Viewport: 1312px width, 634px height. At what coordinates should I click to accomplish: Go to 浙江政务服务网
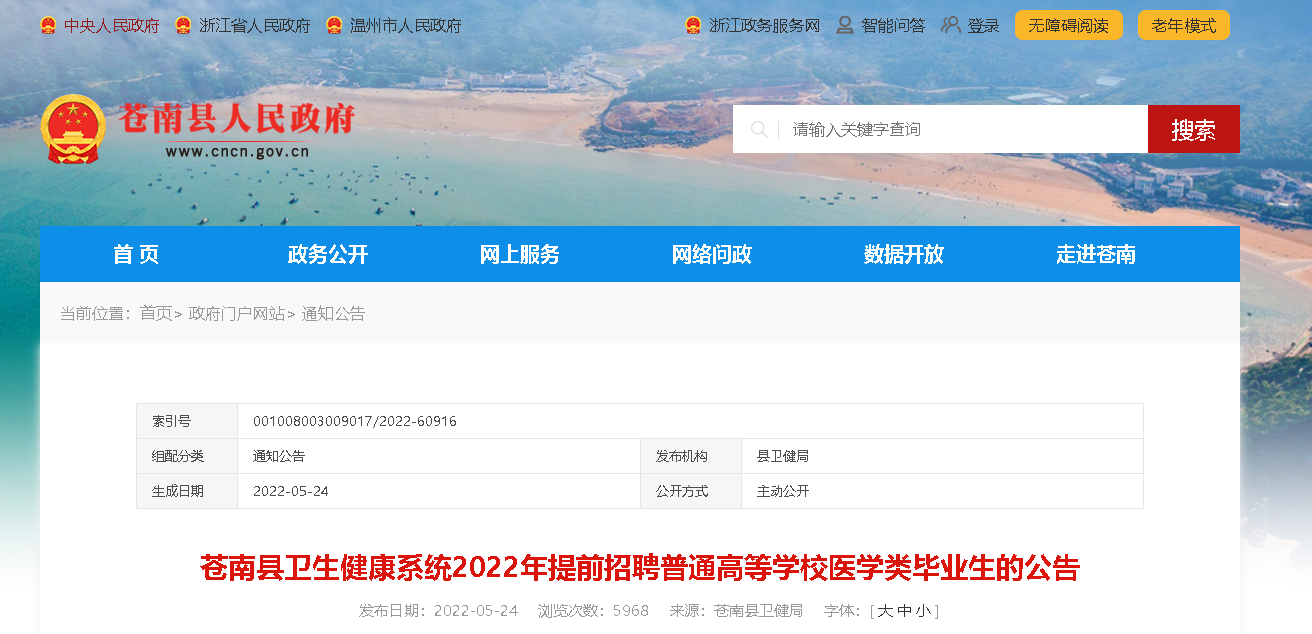[764, 26]
